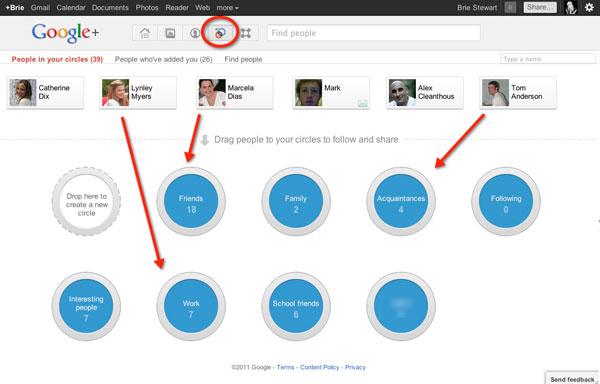Open the Profile icon in Google+ toolbar
This screenshot has width=600, height=384.
[x=195, y=33]
